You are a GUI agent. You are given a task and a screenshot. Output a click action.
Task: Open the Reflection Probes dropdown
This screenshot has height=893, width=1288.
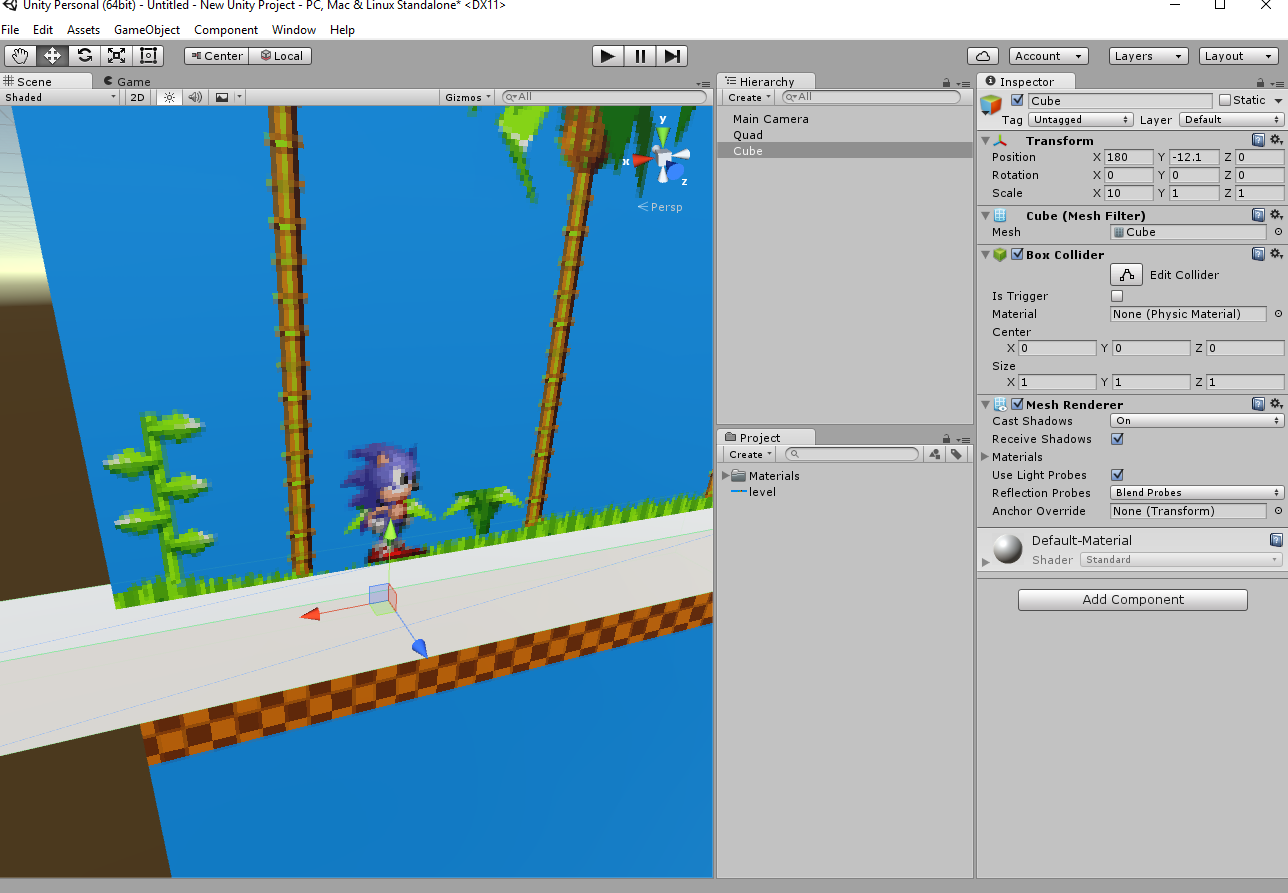1197,493
